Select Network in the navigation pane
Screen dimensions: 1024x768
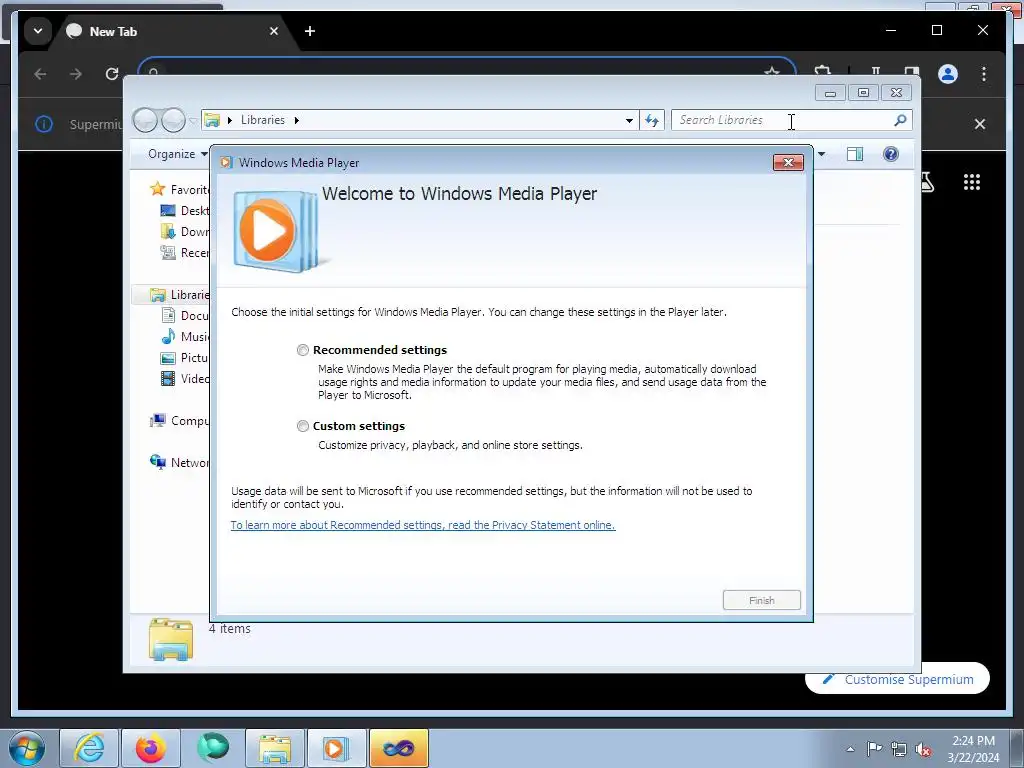click(180, 462)
